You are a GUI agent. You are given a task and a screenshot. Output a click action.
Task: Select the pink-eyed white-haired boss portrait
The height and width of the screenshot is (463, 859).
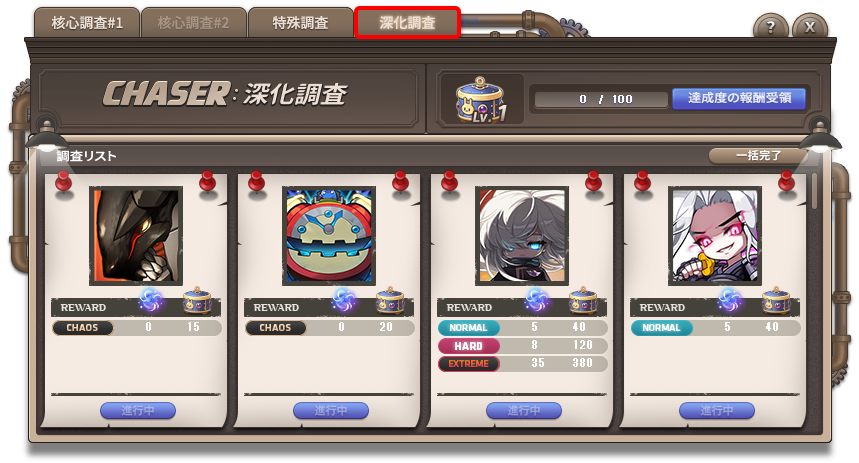(714, 236)
